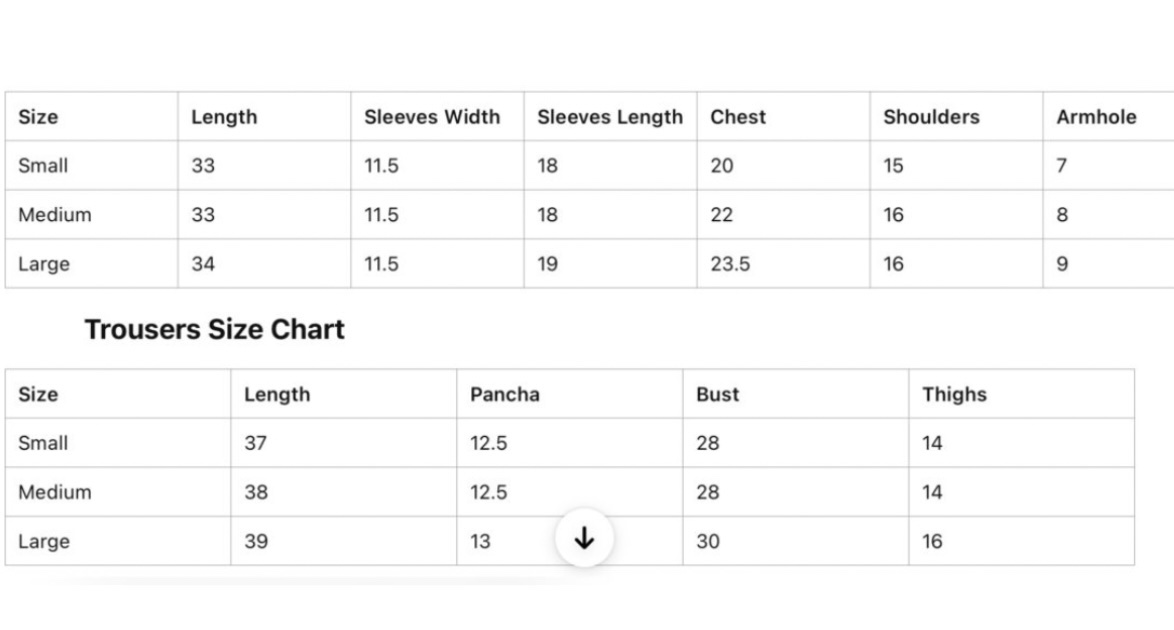Select the Sleeves Width column header
The width and height of the screenshot is (1174, 630).
click(x=432, y=117)
